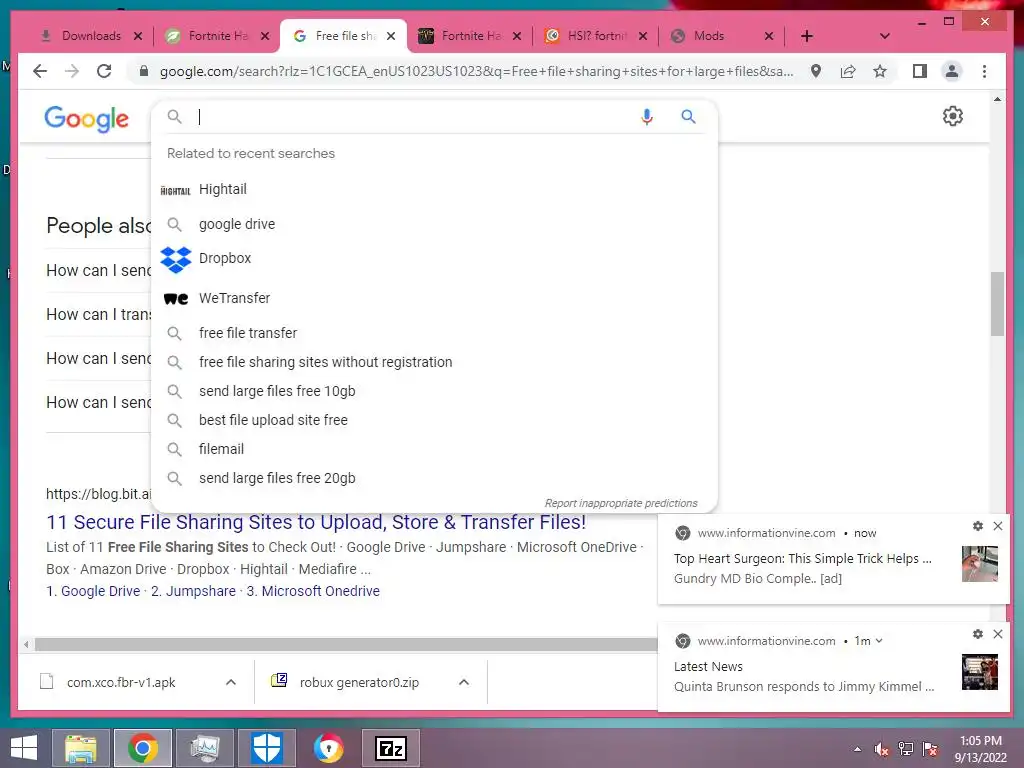1024x768 pixels.
Task: Select the Dropbox suggestion
Action: 434,259
